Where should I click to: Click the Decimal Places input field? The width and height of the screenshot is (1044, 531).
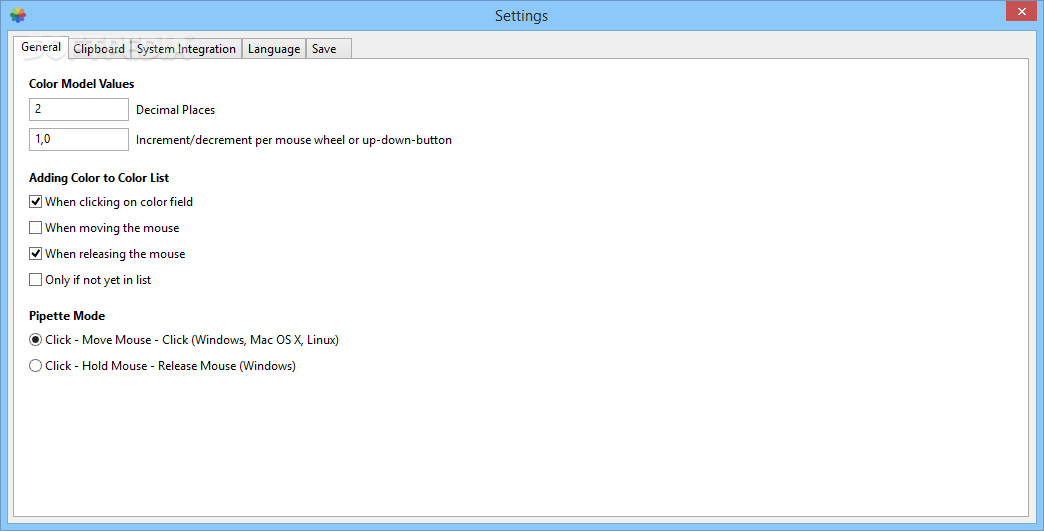click(x=79, y=109)
